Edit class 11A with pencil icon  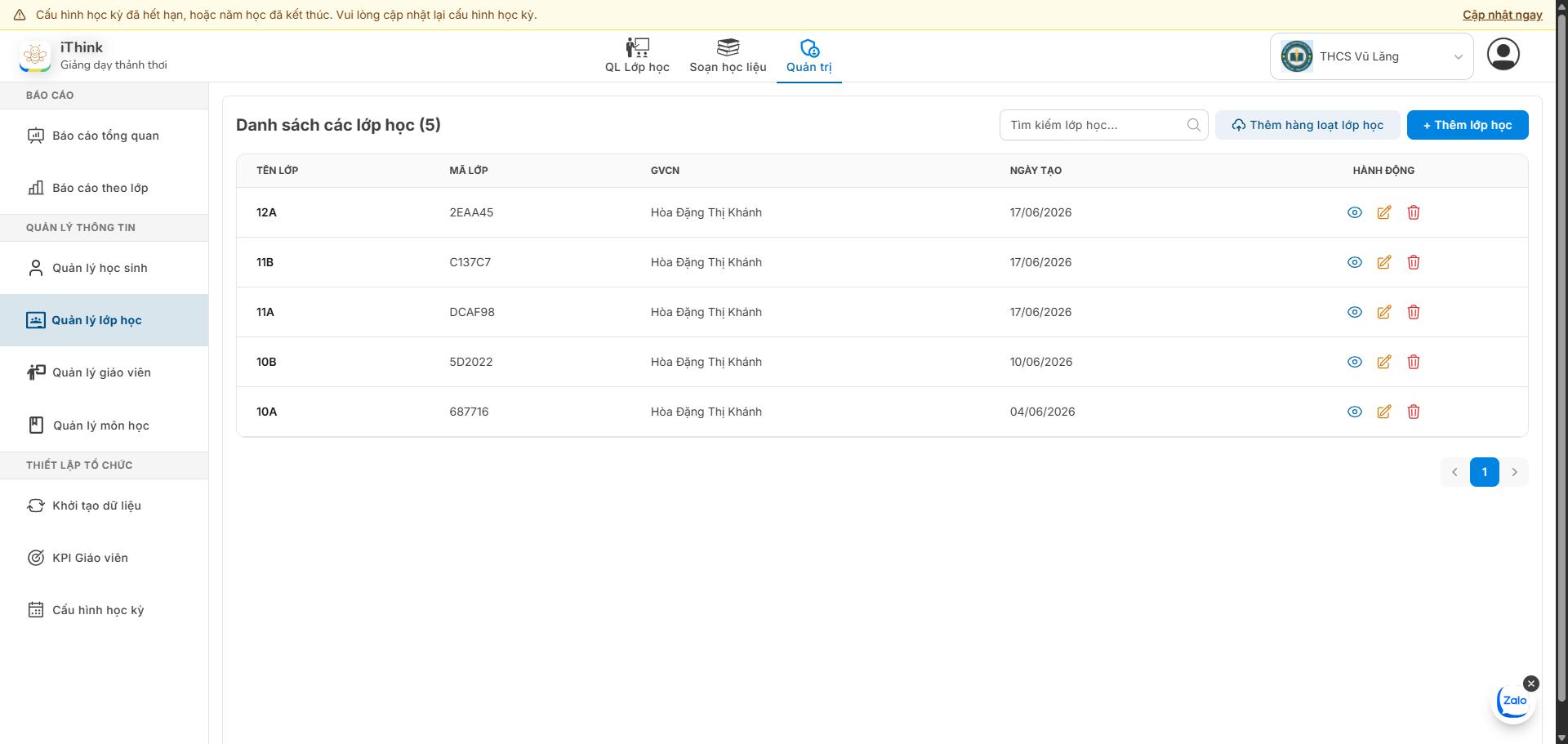pos(1384,312)
